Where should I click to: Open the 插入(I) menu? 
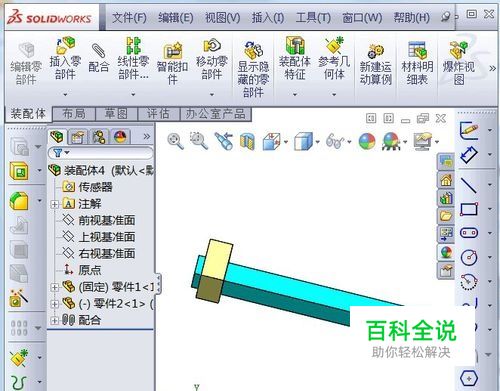(x=268, y=17)
